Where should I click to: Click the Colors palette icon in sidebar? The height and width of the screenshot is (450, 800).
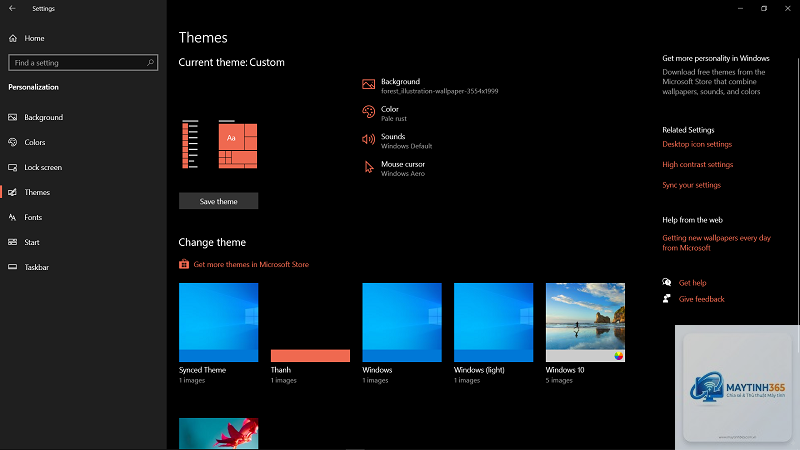(x=13, y=142)
